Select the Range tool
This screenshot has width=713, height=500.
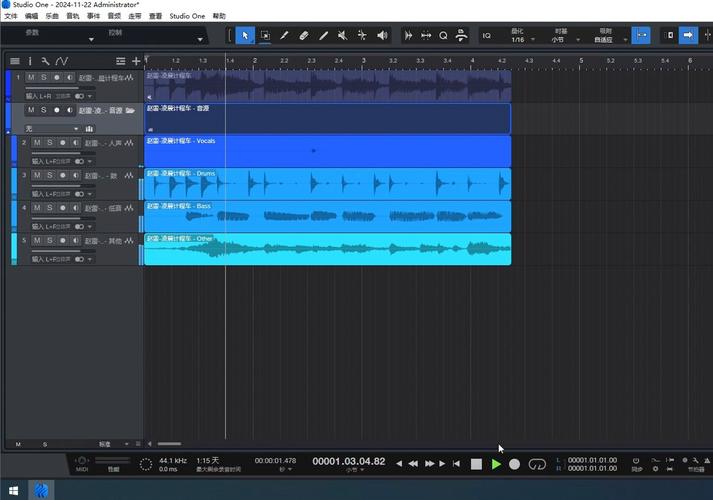click(x=265, y=35)
